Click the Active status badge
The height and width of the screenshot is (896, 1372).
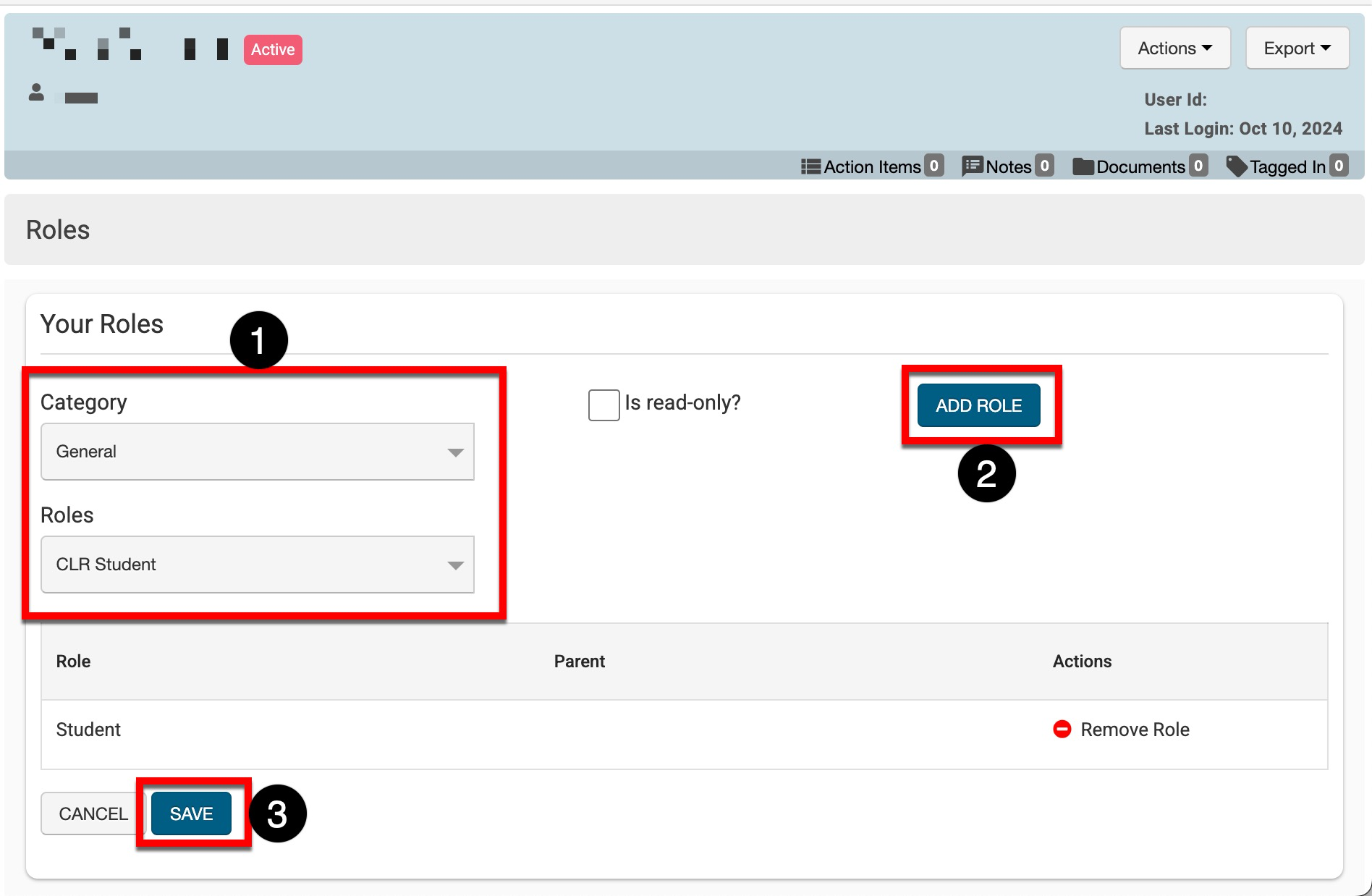click(273, 50)
